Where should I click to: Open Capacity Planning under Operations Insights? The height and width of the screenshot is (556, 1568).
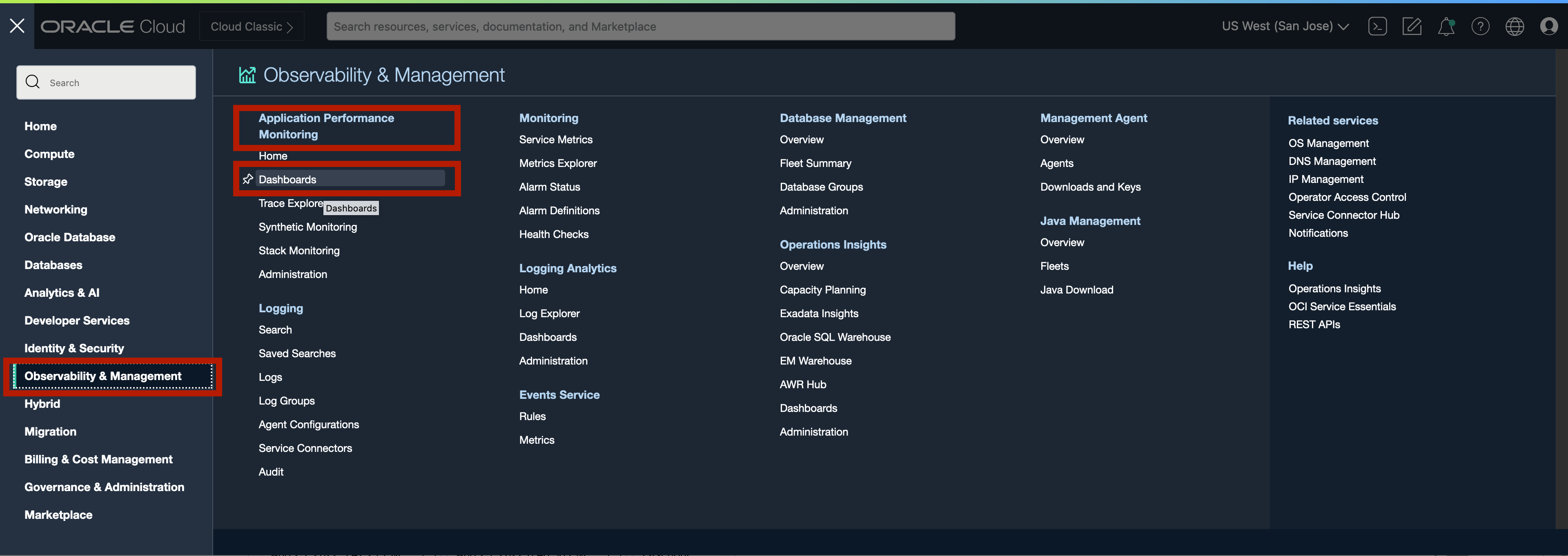pos(823,289)
